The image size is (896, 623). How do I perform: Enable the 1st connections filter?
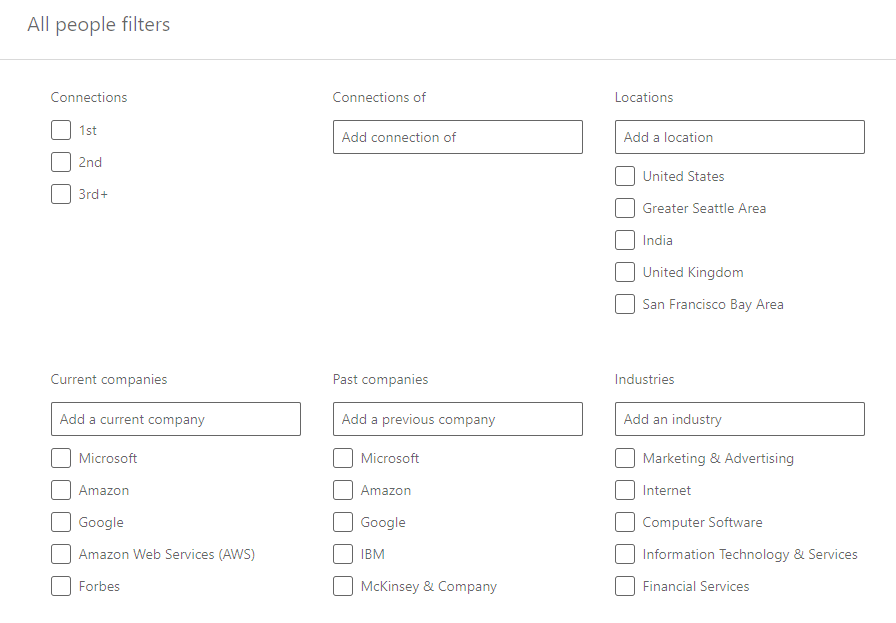[x=60, y=130]
